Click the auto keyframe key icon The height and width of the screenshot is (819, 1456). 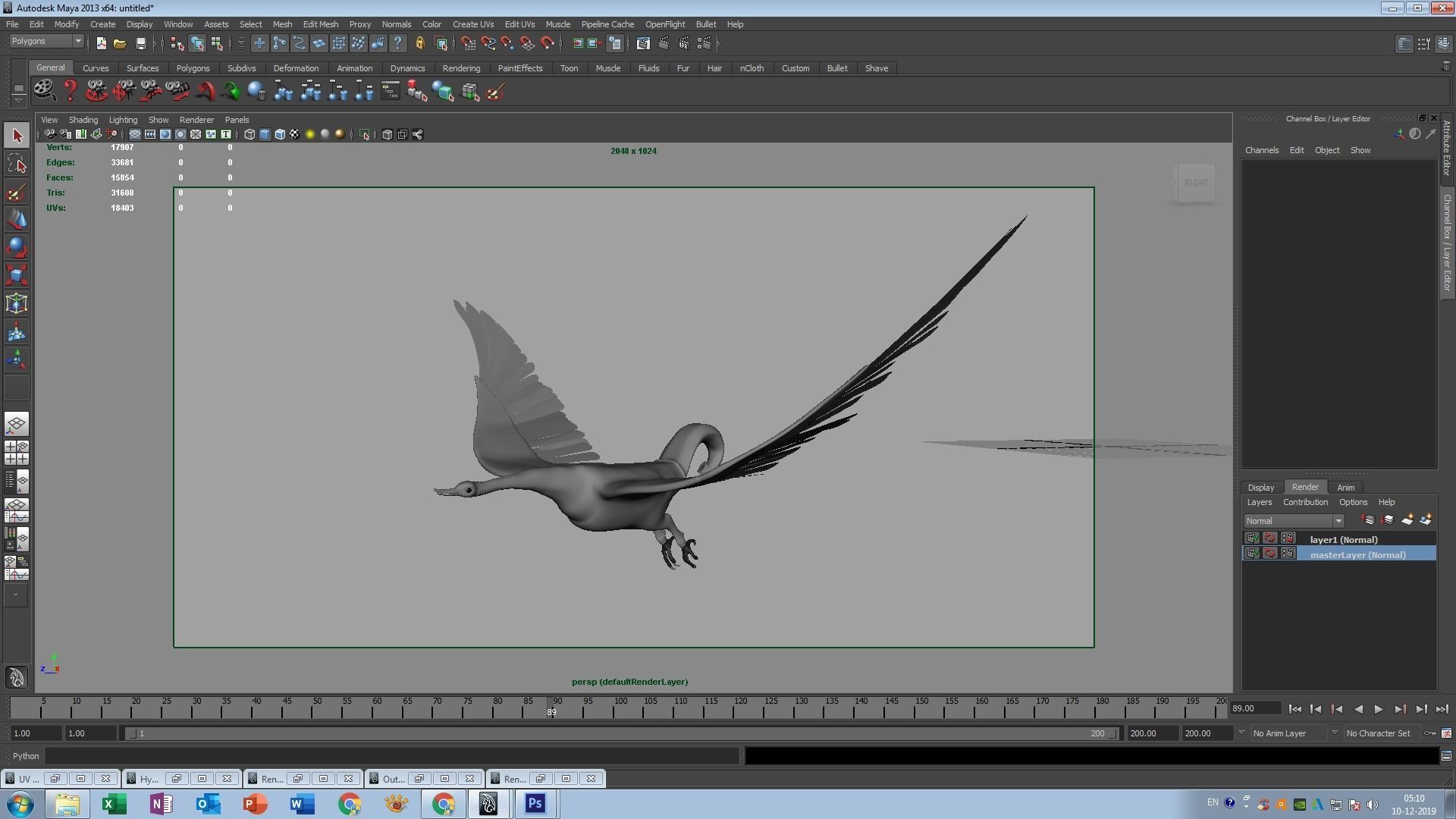1429,733
